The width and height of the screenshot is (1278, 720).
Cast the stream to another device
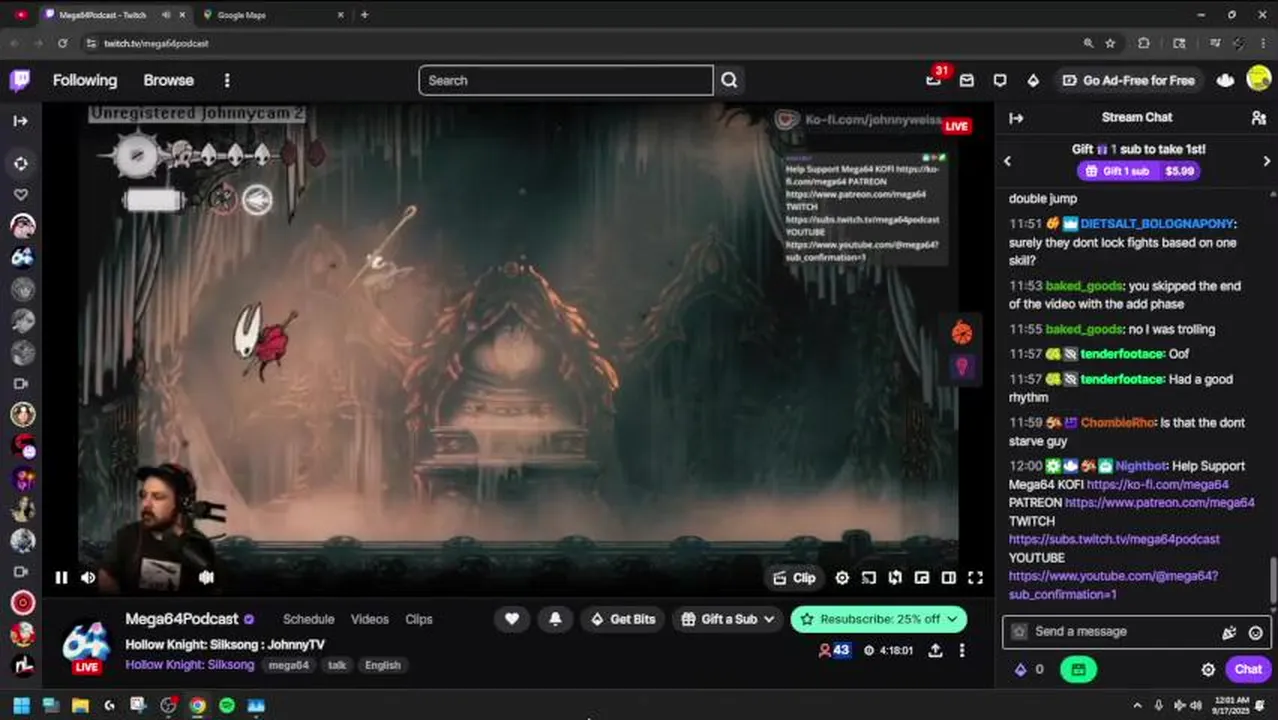click(x=868, y=578)
